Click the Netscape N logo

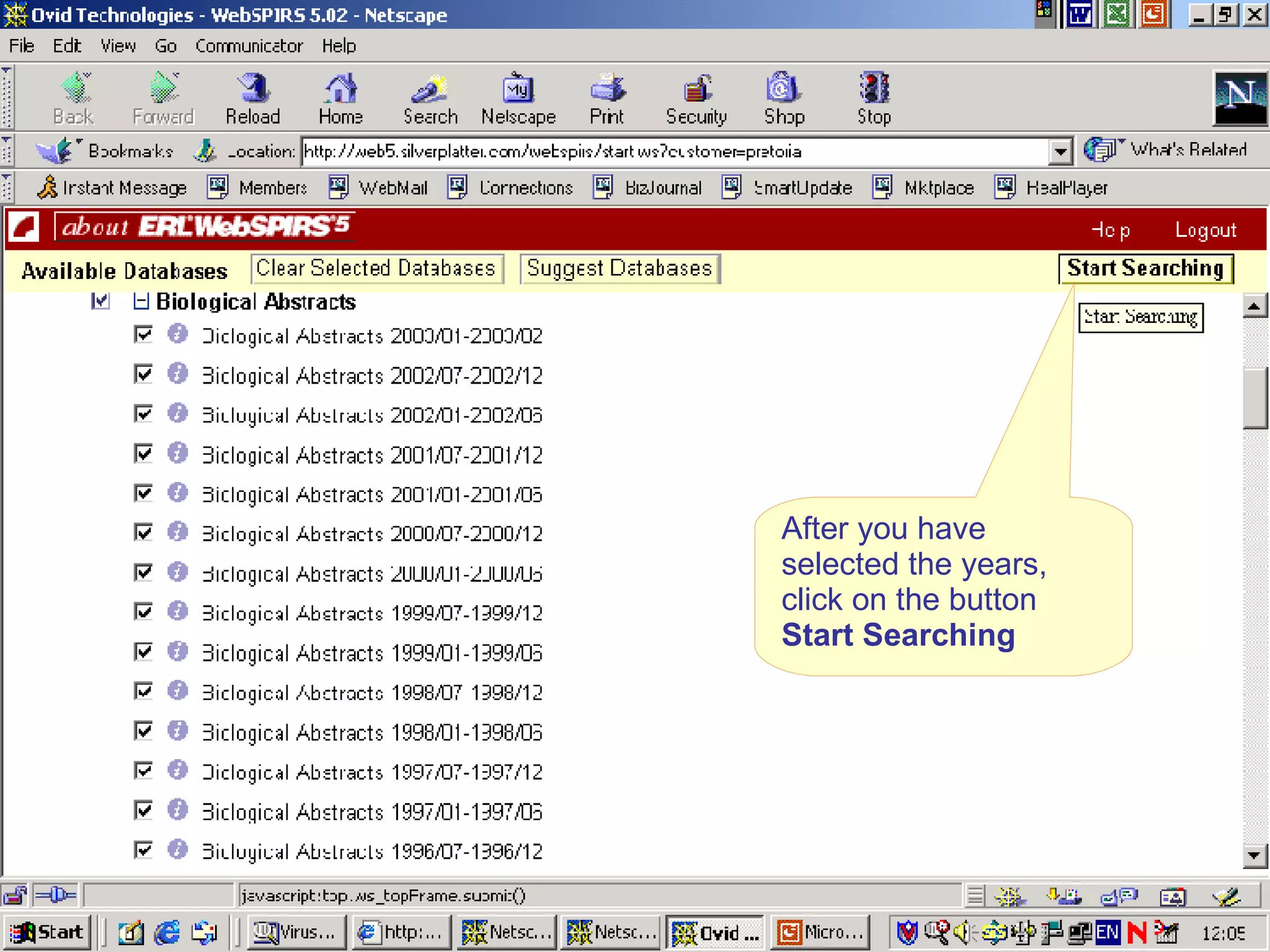1240,98
